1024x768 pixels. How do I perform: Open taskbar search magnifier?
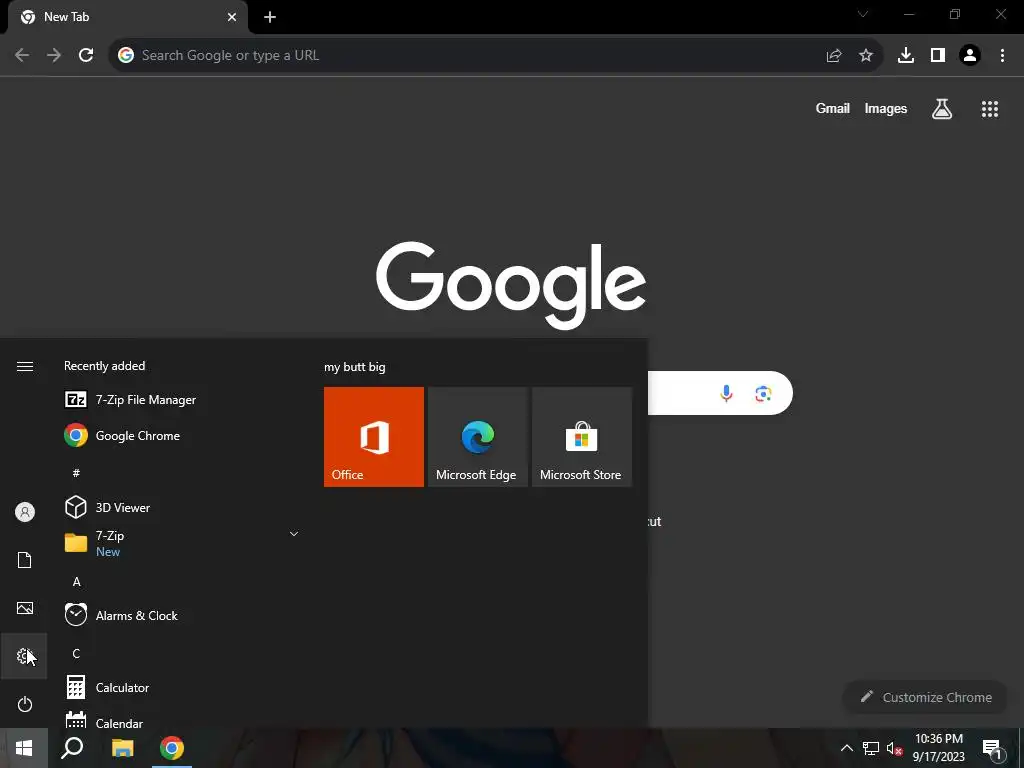(x=72, y=748)
